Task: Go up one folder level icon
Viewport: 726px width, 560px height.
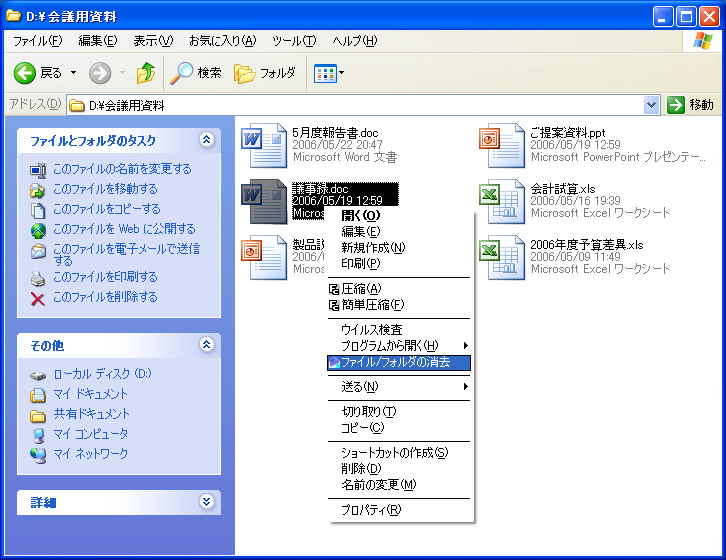Action: (146, 73)
